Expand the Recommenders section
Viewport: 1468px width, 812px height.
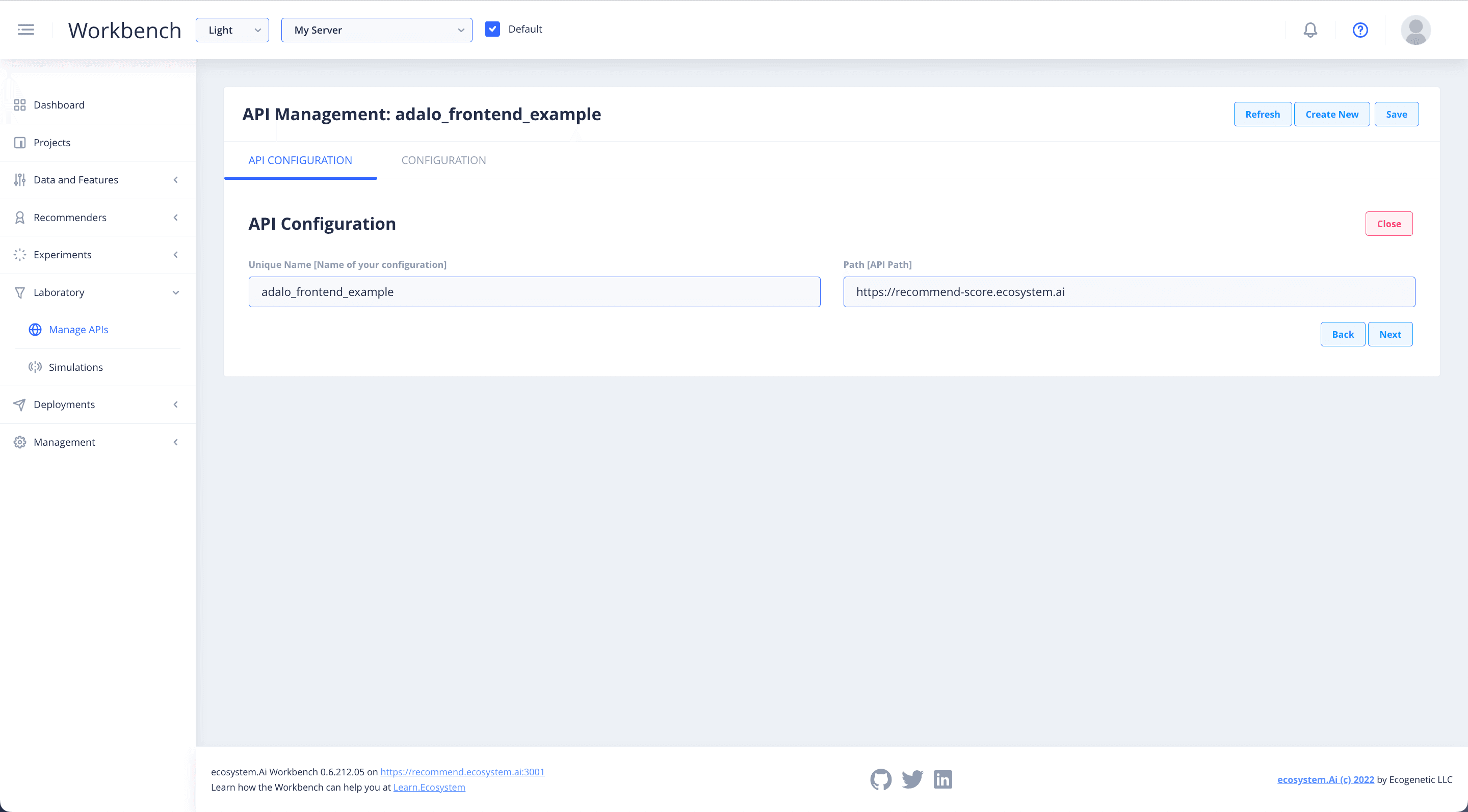point(175,218)
